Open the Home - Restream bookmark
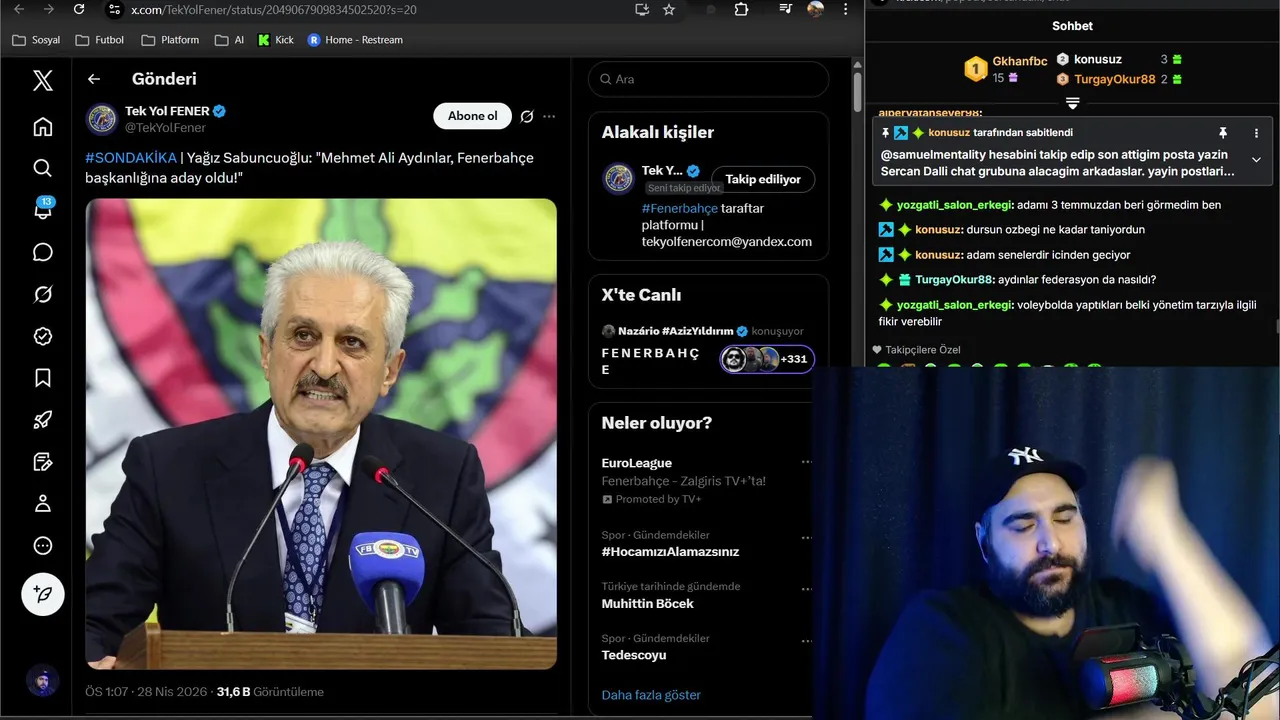This screenshot has width=1280, height=720. click(355, 40)
